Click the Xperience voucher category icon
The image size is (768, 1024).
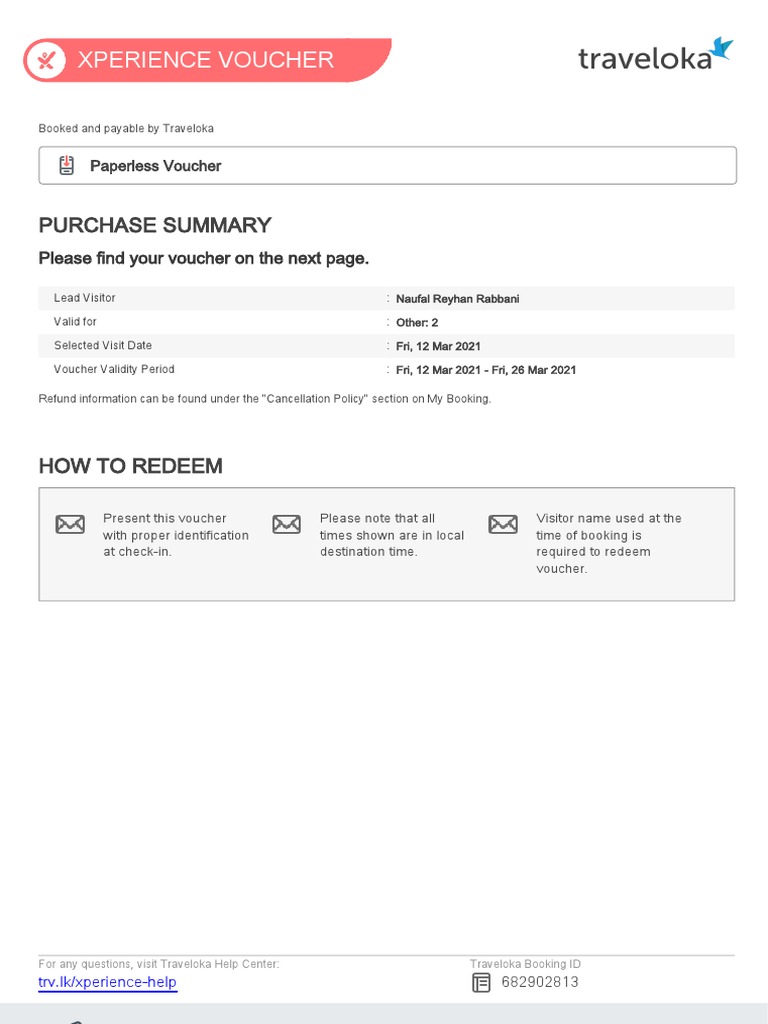[x=46, y=60]
